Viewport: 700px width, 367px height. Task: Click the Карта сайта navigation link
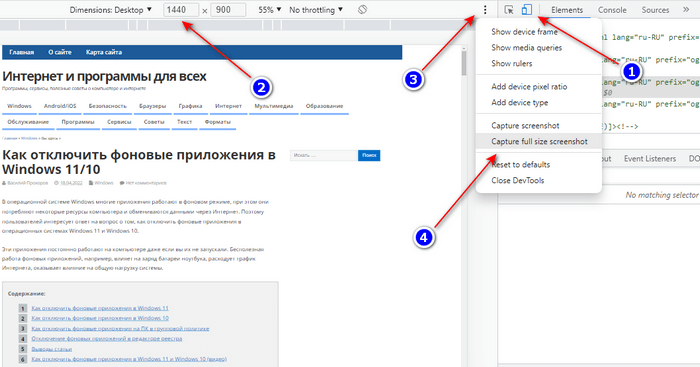click(x=104, y=52)
